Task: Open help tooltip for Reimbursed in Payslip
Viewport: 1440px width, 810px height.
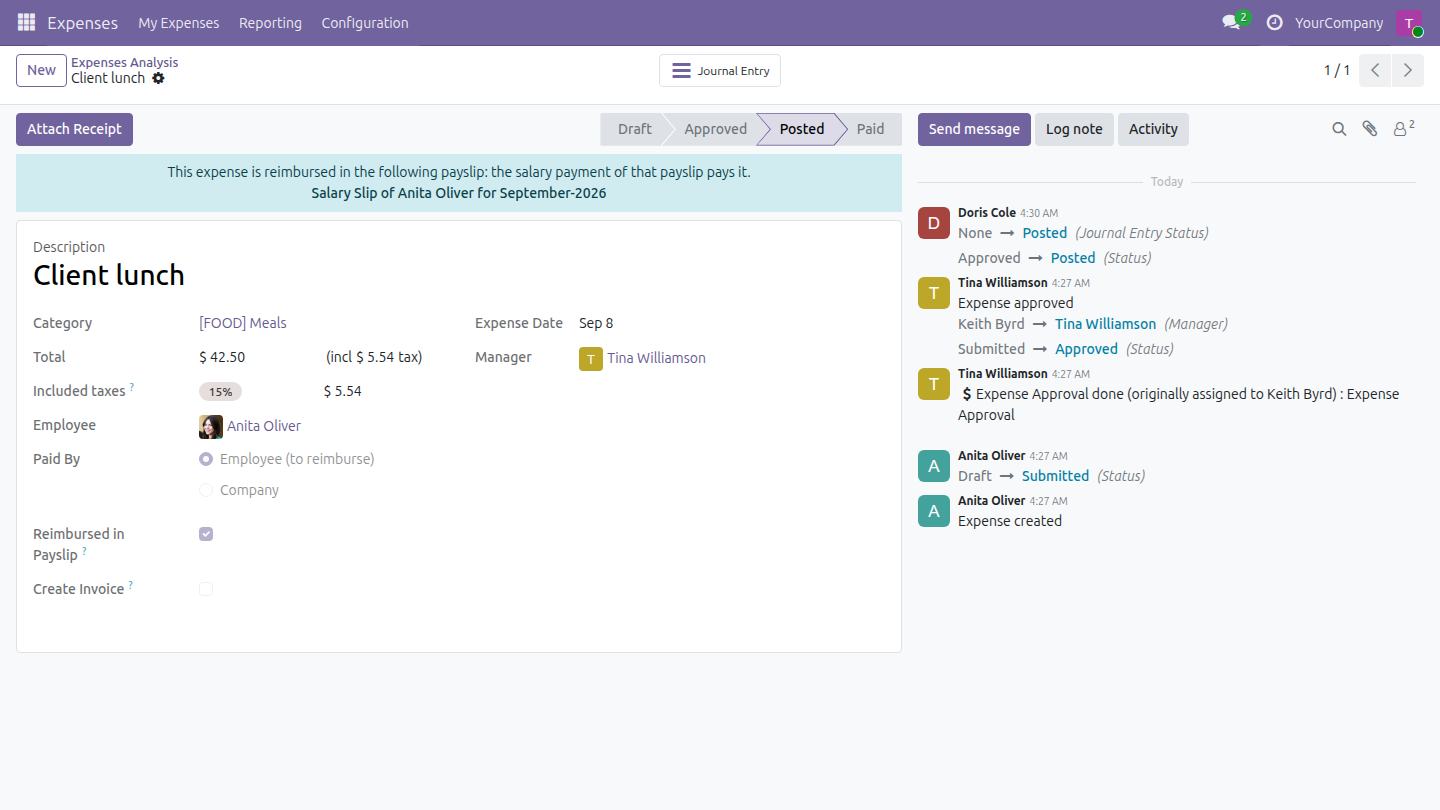Action: [x=84, y=550]
